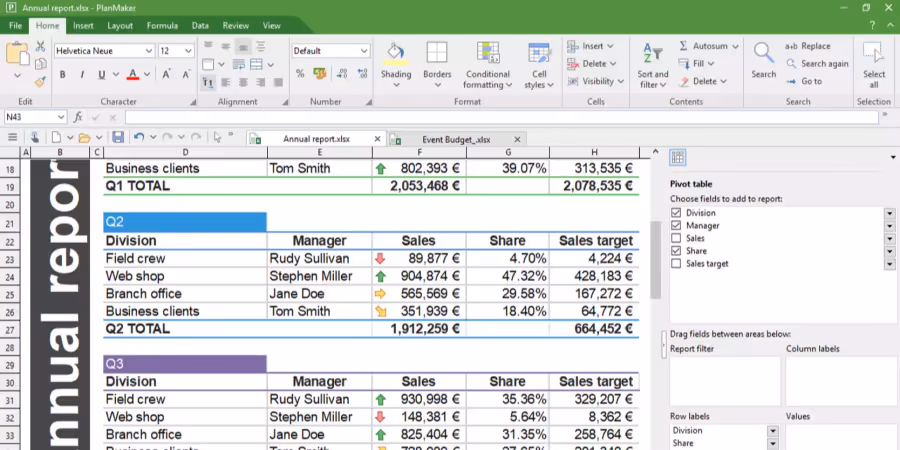Click the Undo arrow icon
Screen dimensions: 900x450
click(138, 137)
